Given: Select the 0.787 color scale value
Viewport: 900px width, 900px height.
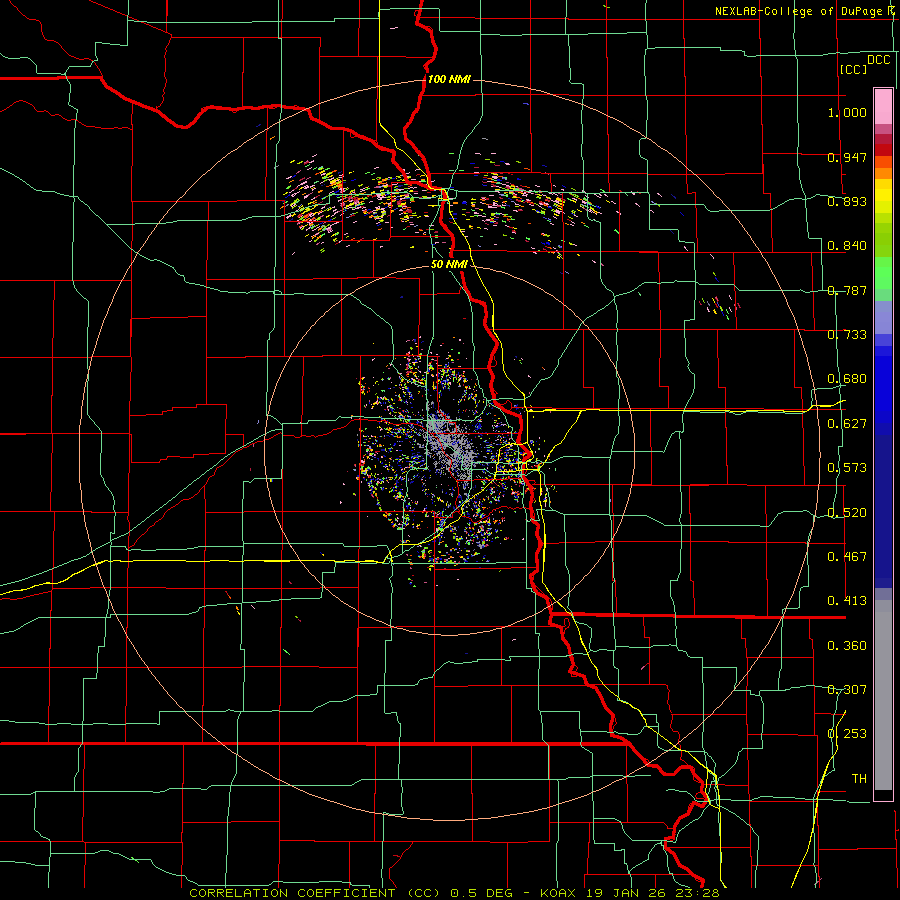Looking at the screenshot, I should click(847, 290).
